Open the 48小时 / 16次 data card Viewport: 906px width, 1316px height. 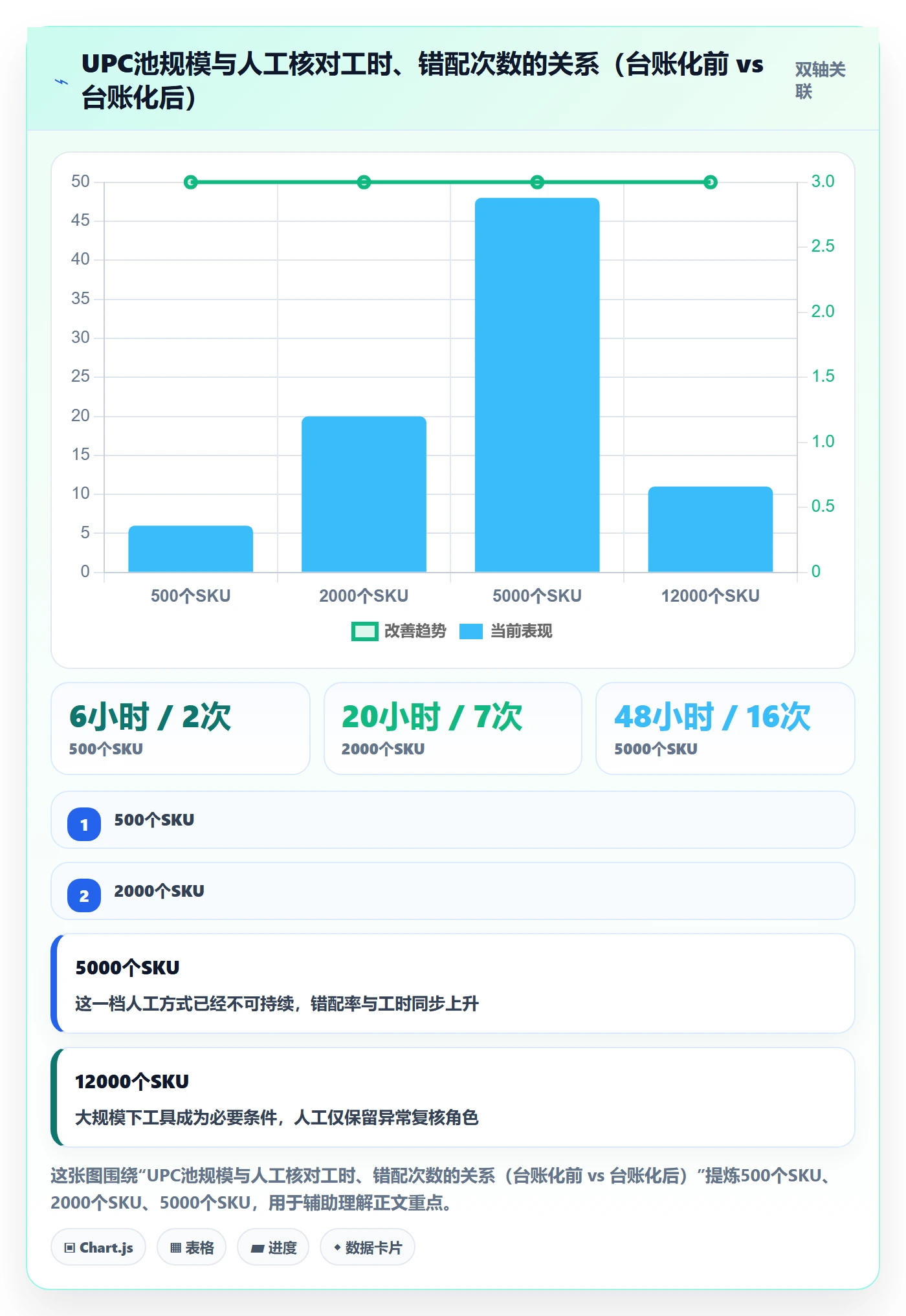(x=725, y=729)
